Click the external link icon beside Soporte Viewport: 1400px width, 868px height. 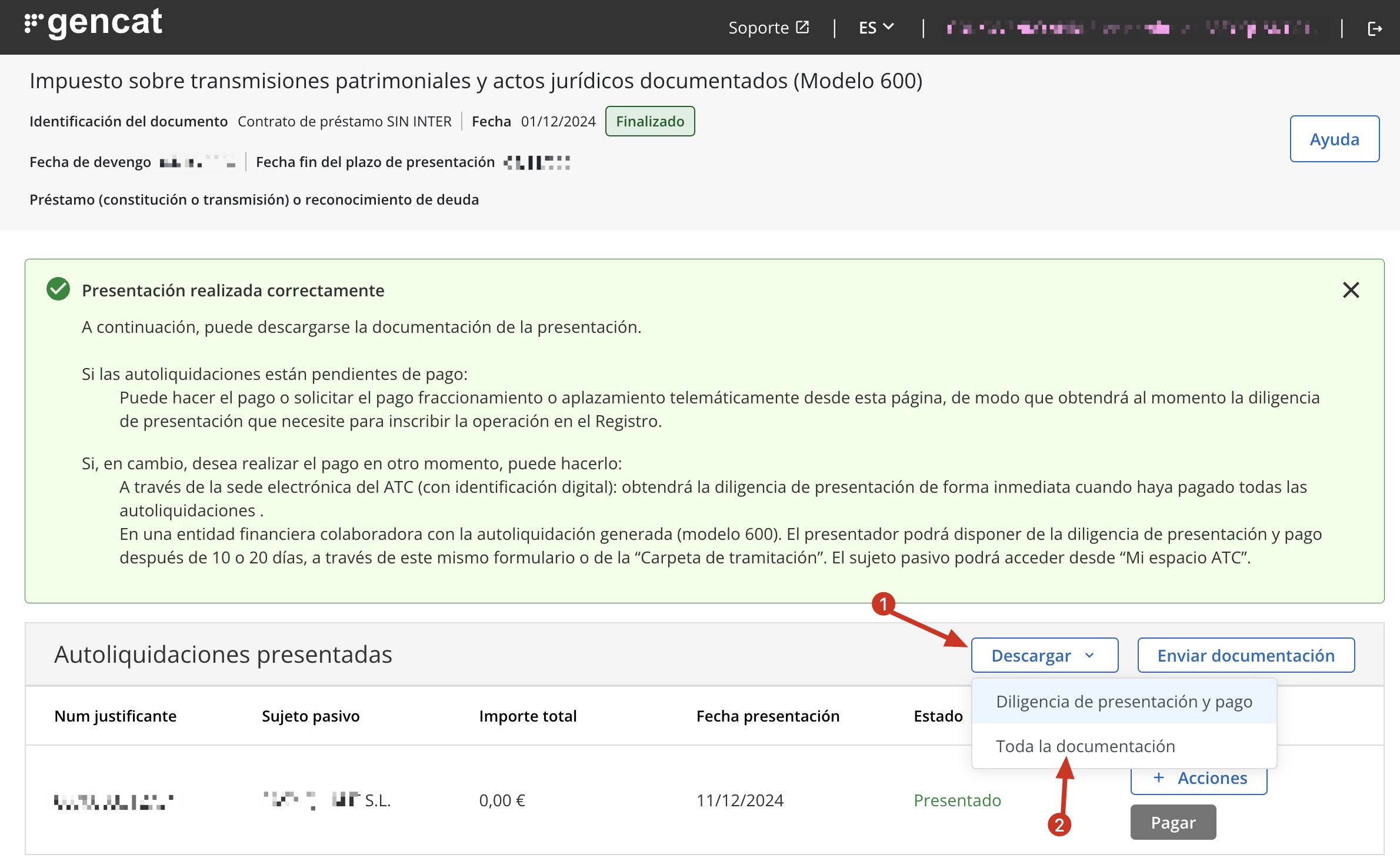802,27
